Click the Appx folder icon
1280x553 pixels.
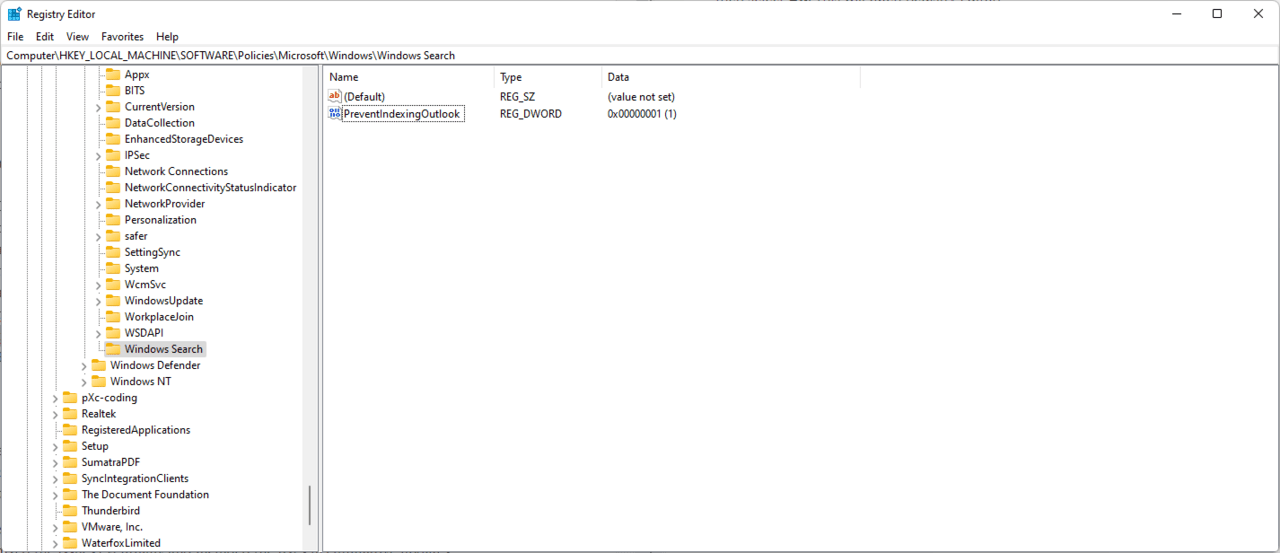112,74
